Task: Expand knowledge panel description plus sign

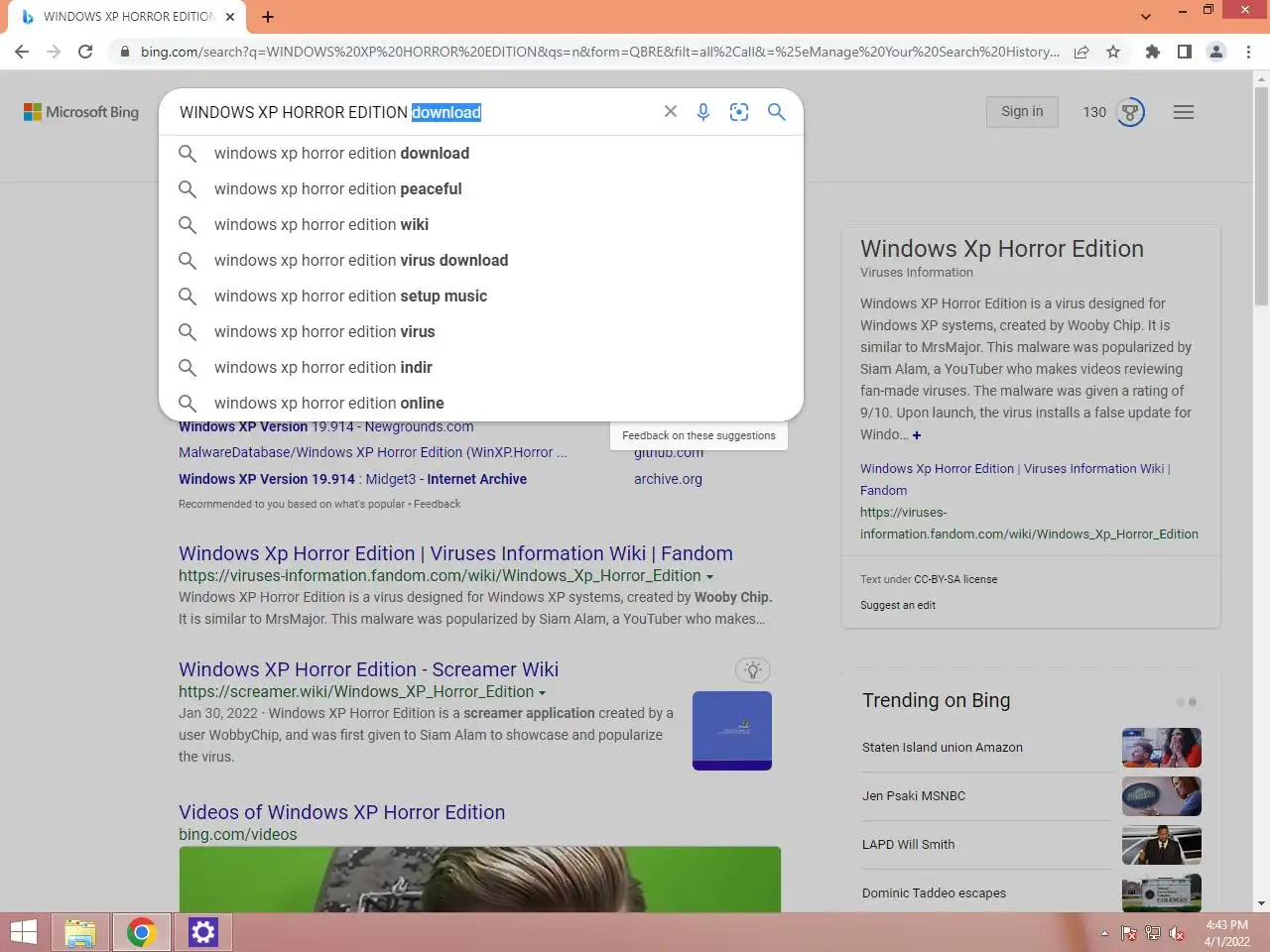Action: click(917, 435)
